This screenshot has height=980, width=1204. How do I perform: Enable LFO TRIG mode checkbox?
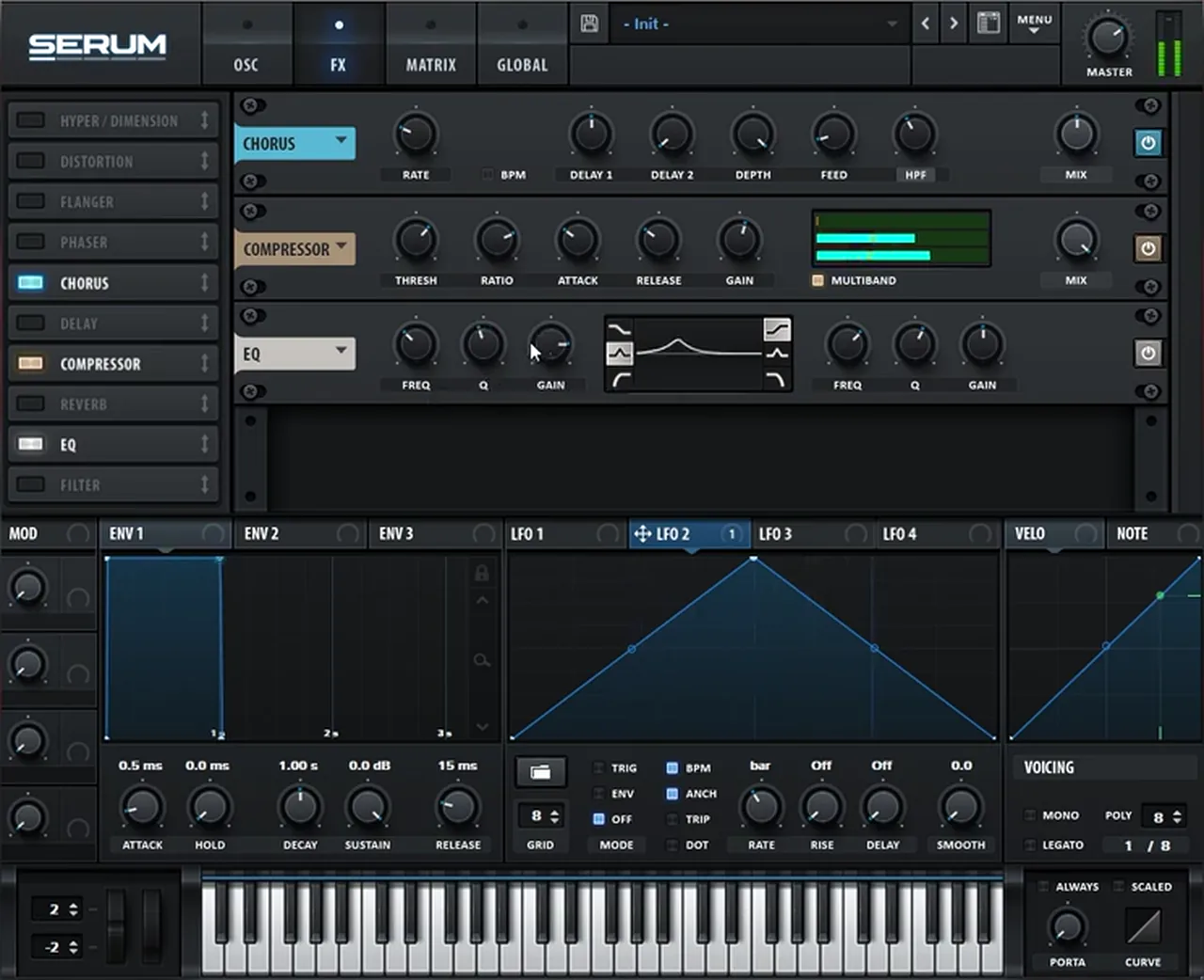pyautogui.click(x=598, y=767)
